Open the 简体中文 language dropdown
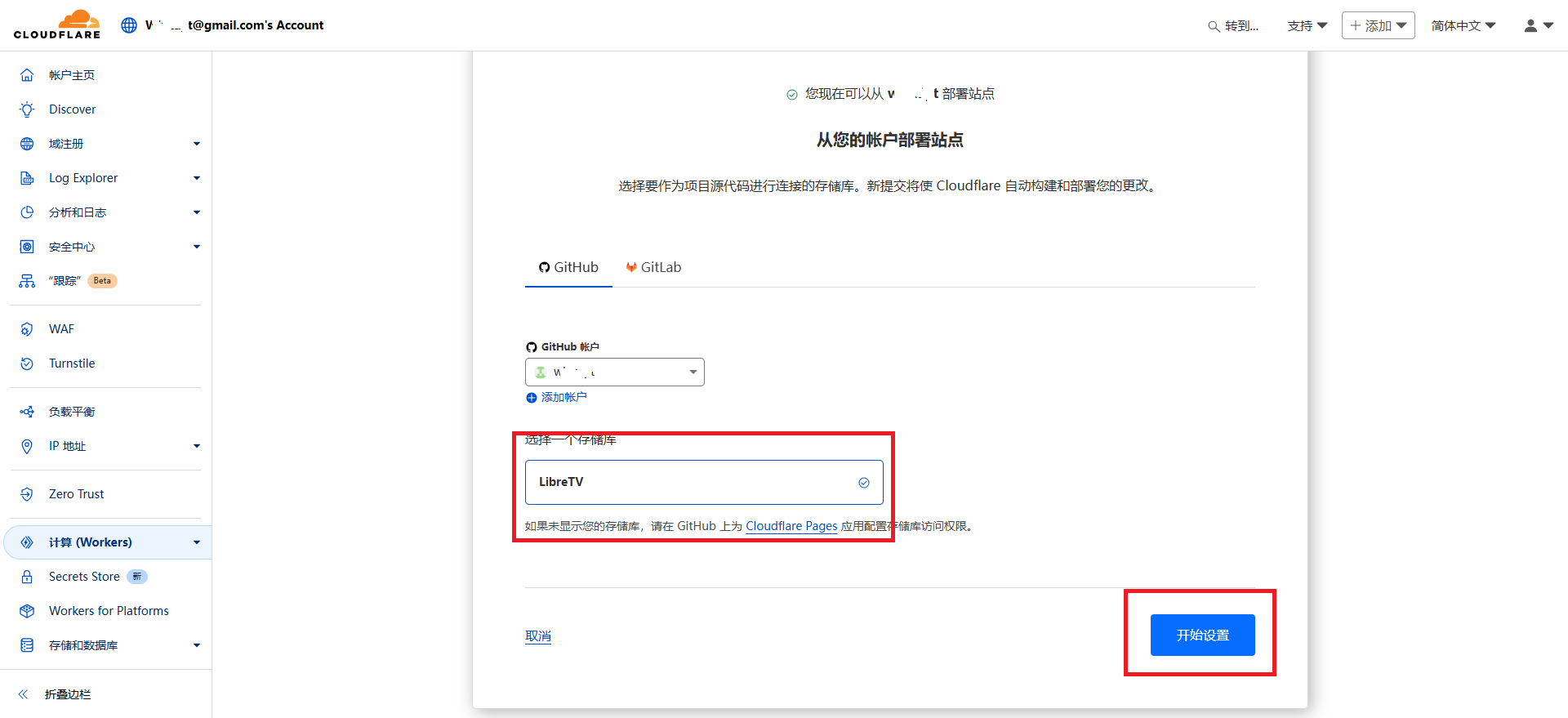The image size is (1568, 718). pyautogui.click(x=1463, y=25)
